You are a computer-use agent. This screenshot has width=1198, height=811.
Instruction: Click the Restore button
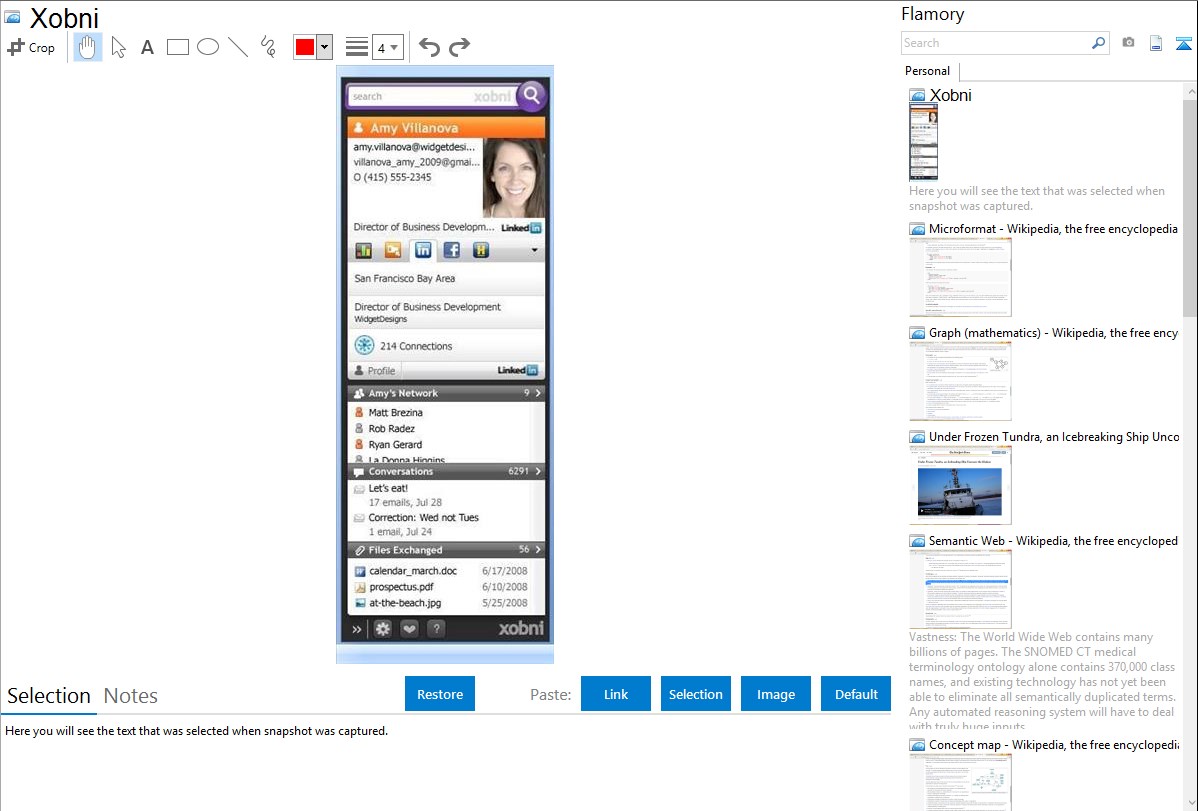(440, 694)
